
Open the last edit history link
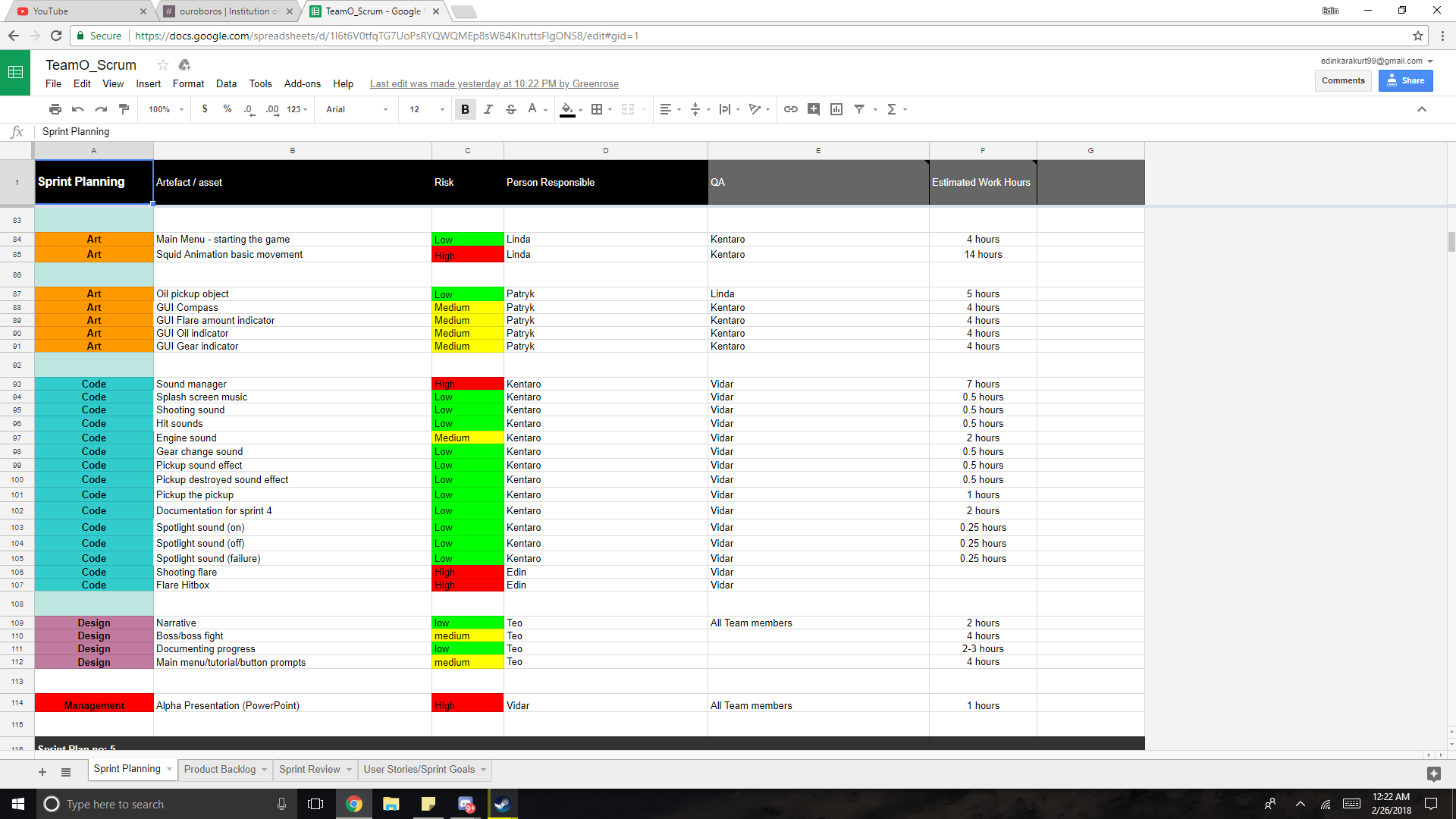[x=494, y=83]
